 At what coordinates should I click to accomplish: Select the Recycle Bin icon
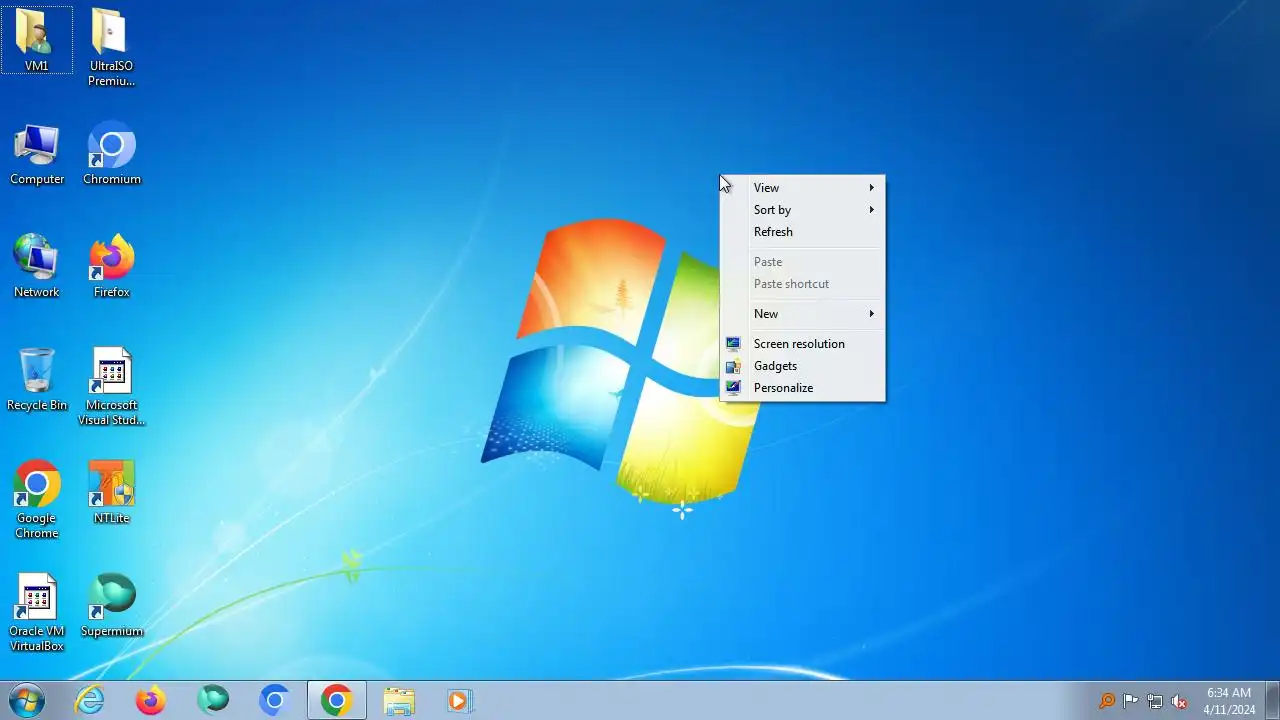[x=37, y=380]
